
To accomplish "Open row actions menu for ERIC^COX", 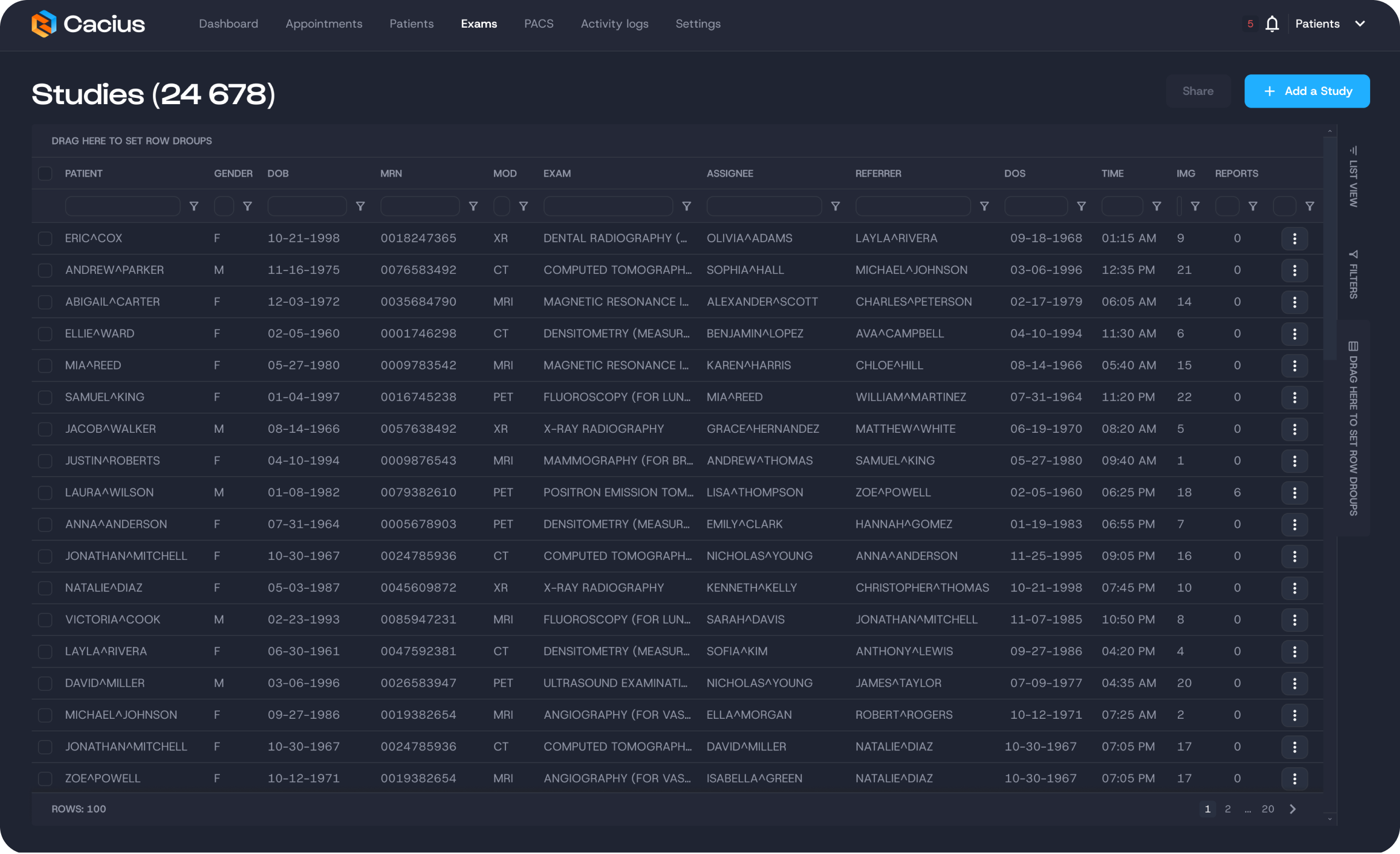I will [1295, 238].
